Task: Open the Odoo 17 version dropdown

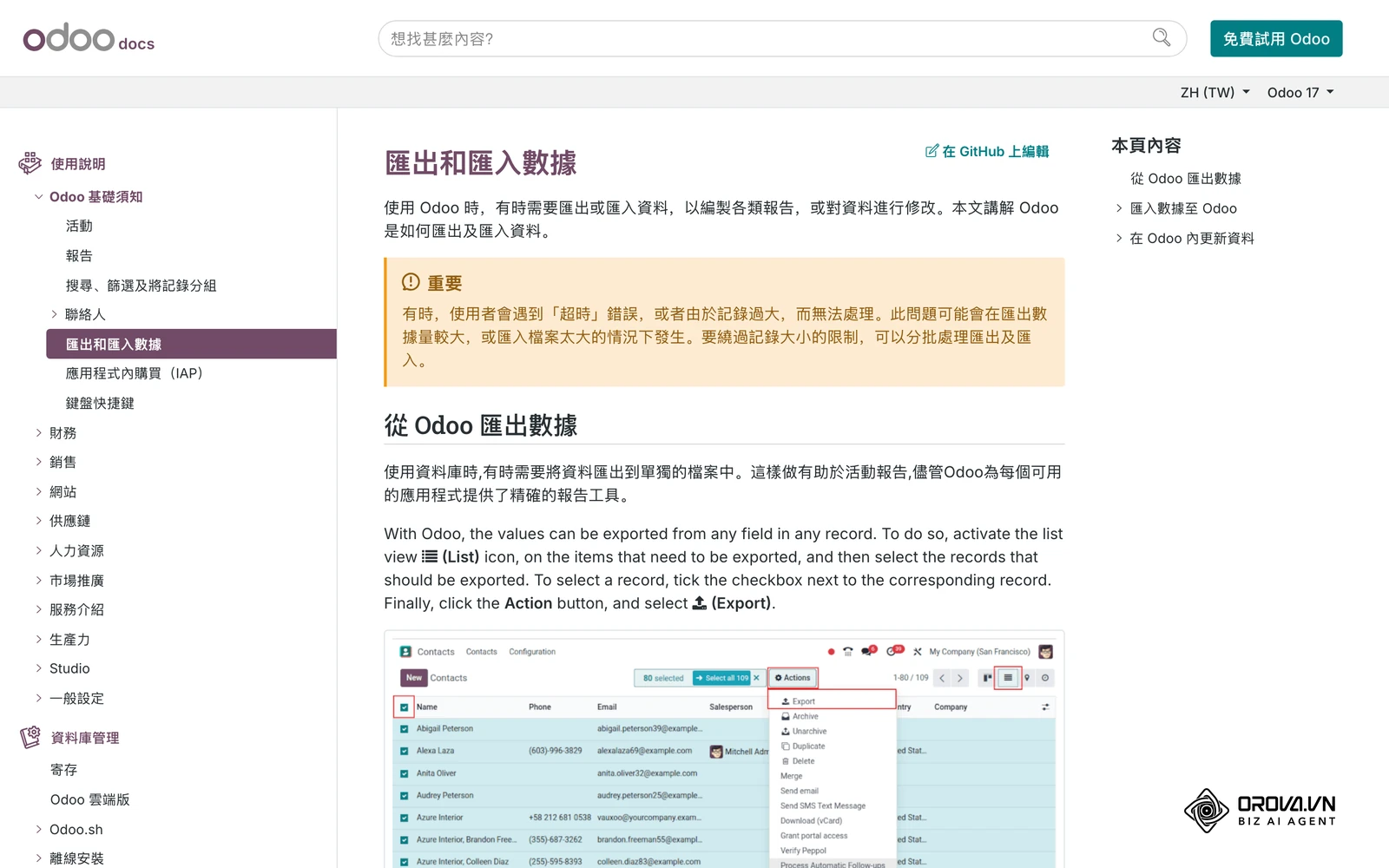Action: 1300,92
